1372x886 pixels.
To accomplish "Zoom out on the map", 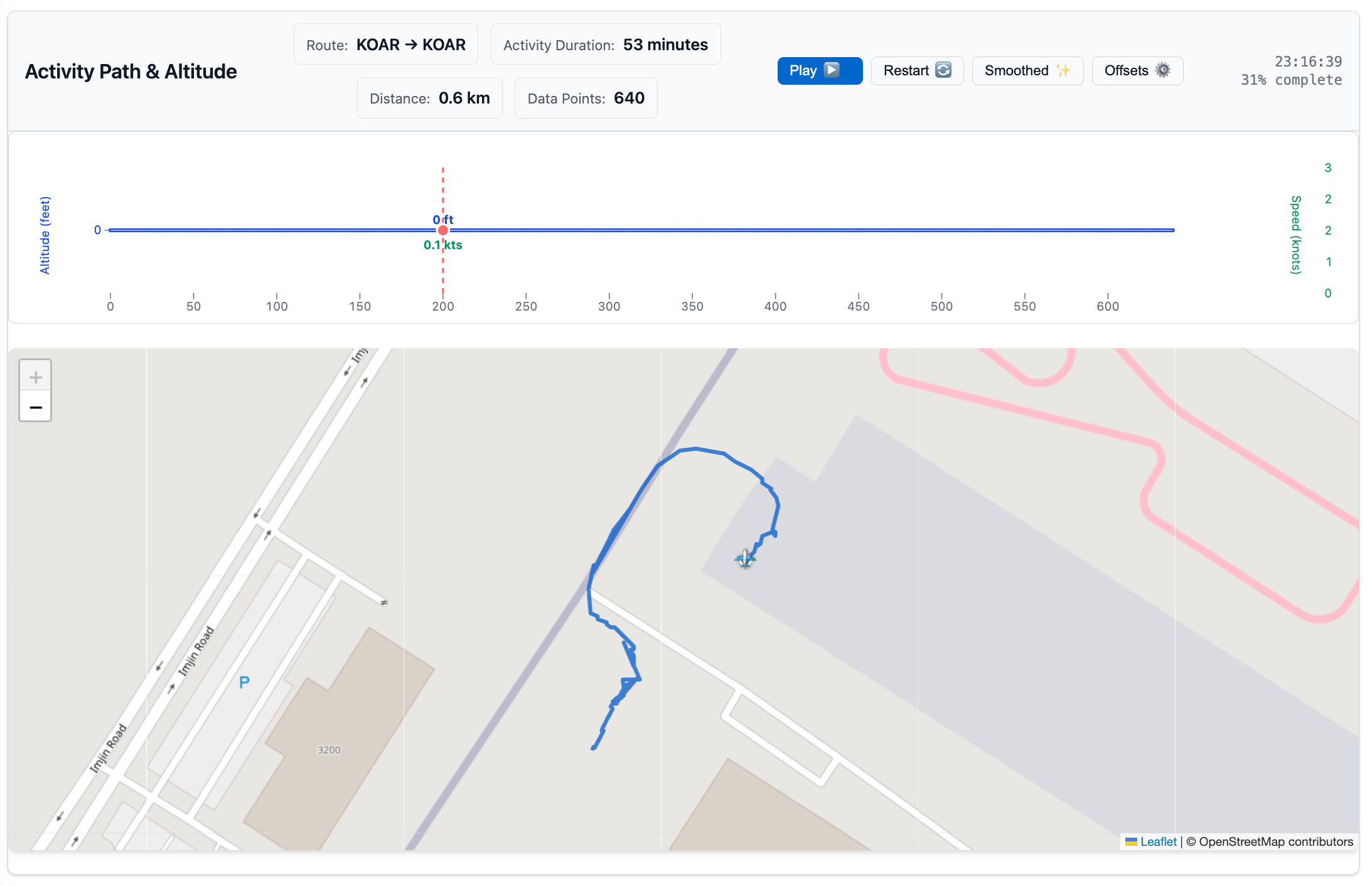I will (36, 407).
